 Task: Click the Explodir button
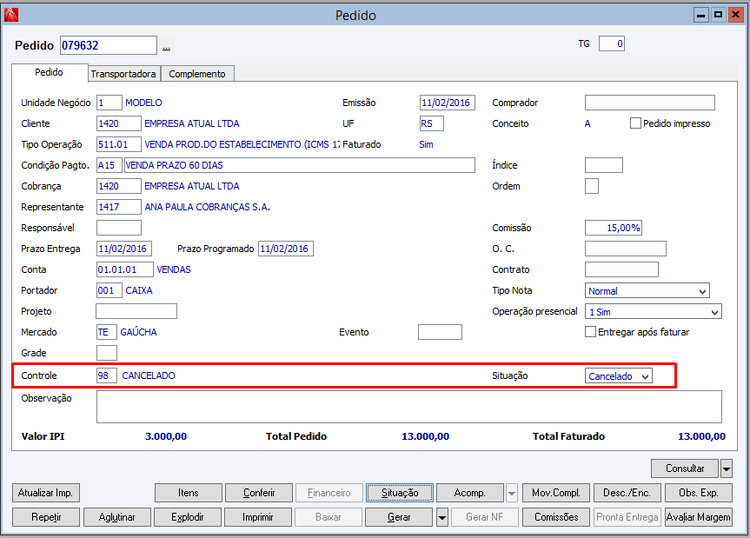188,517
